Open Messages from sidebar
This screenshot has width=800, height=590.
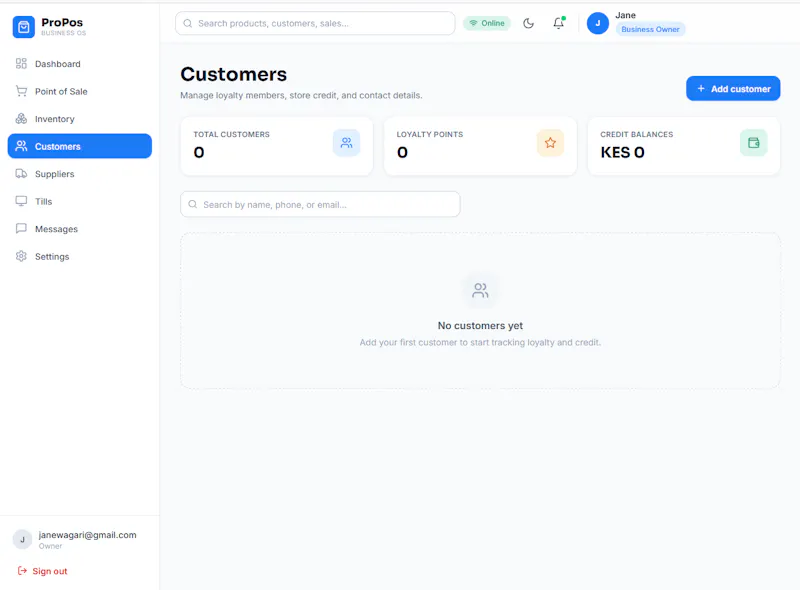coord(80,229)
